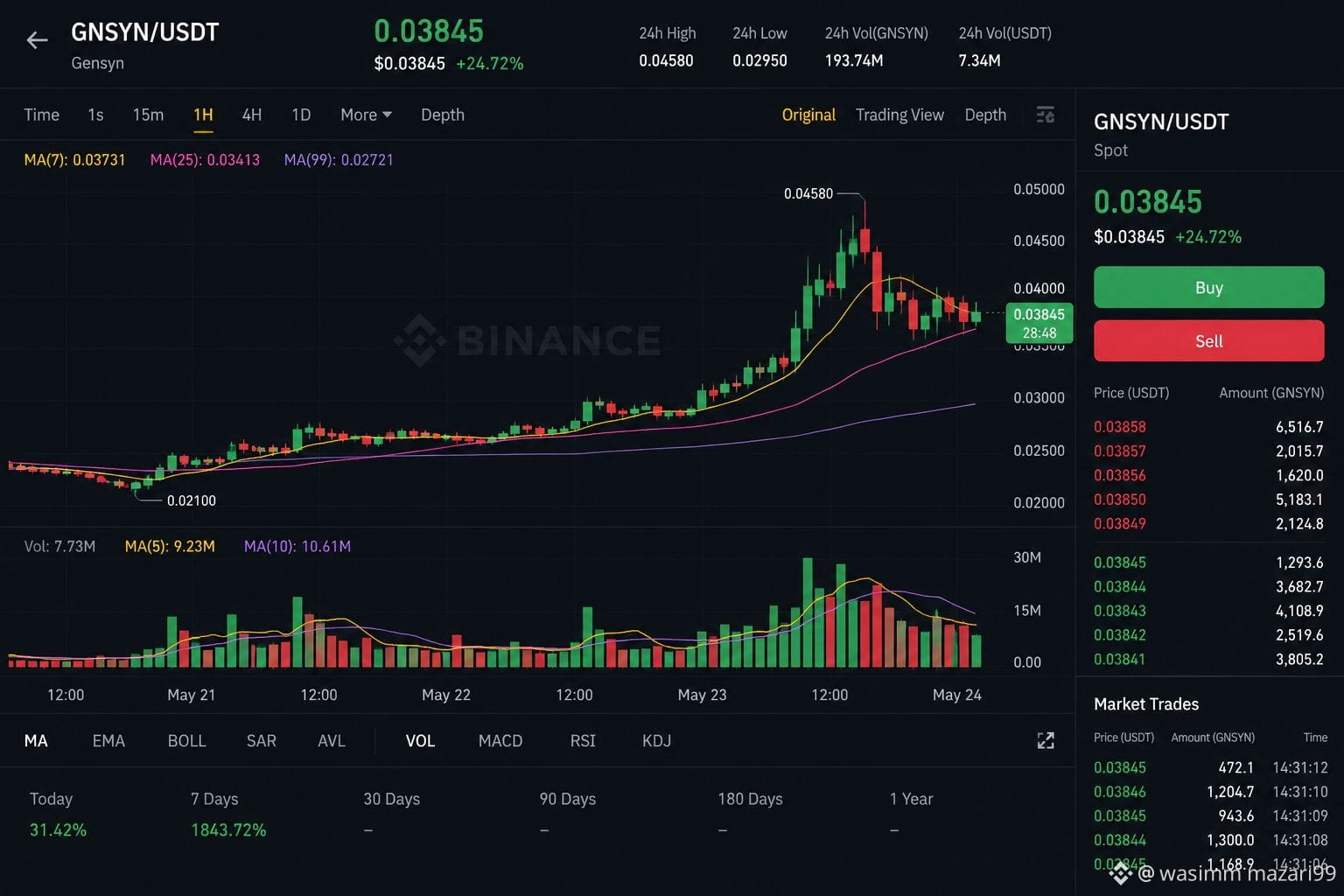Click market trade at 14:31:12
The image size is (1344, 896).
(1210, 767)
